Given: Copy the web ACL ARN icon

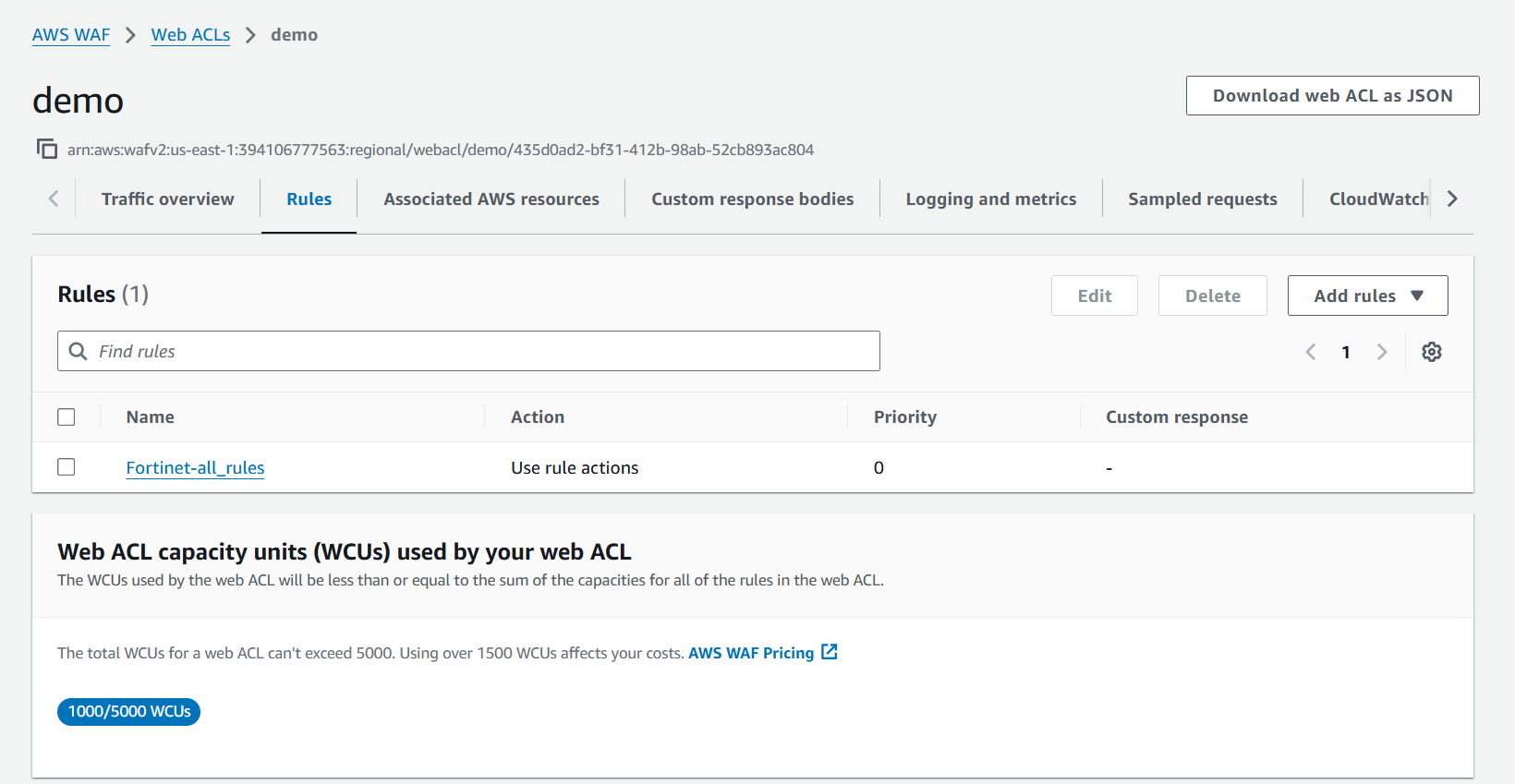Looking at the screenshot, I should click(46, 149).
